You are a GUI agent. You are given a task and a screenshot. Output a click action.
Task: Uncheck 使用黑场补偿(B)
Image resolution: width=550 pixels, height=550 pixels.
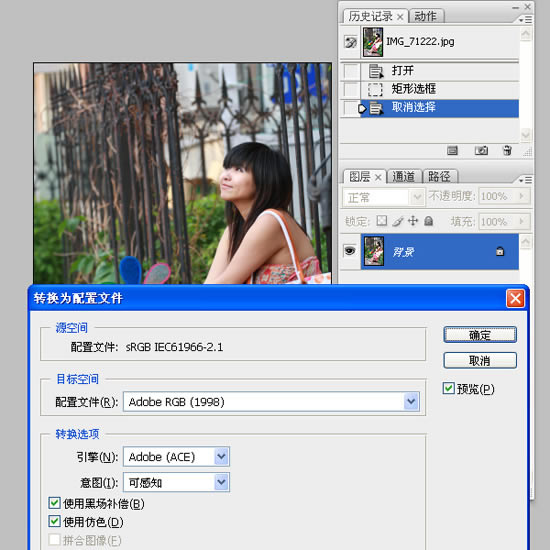point(54,503)
